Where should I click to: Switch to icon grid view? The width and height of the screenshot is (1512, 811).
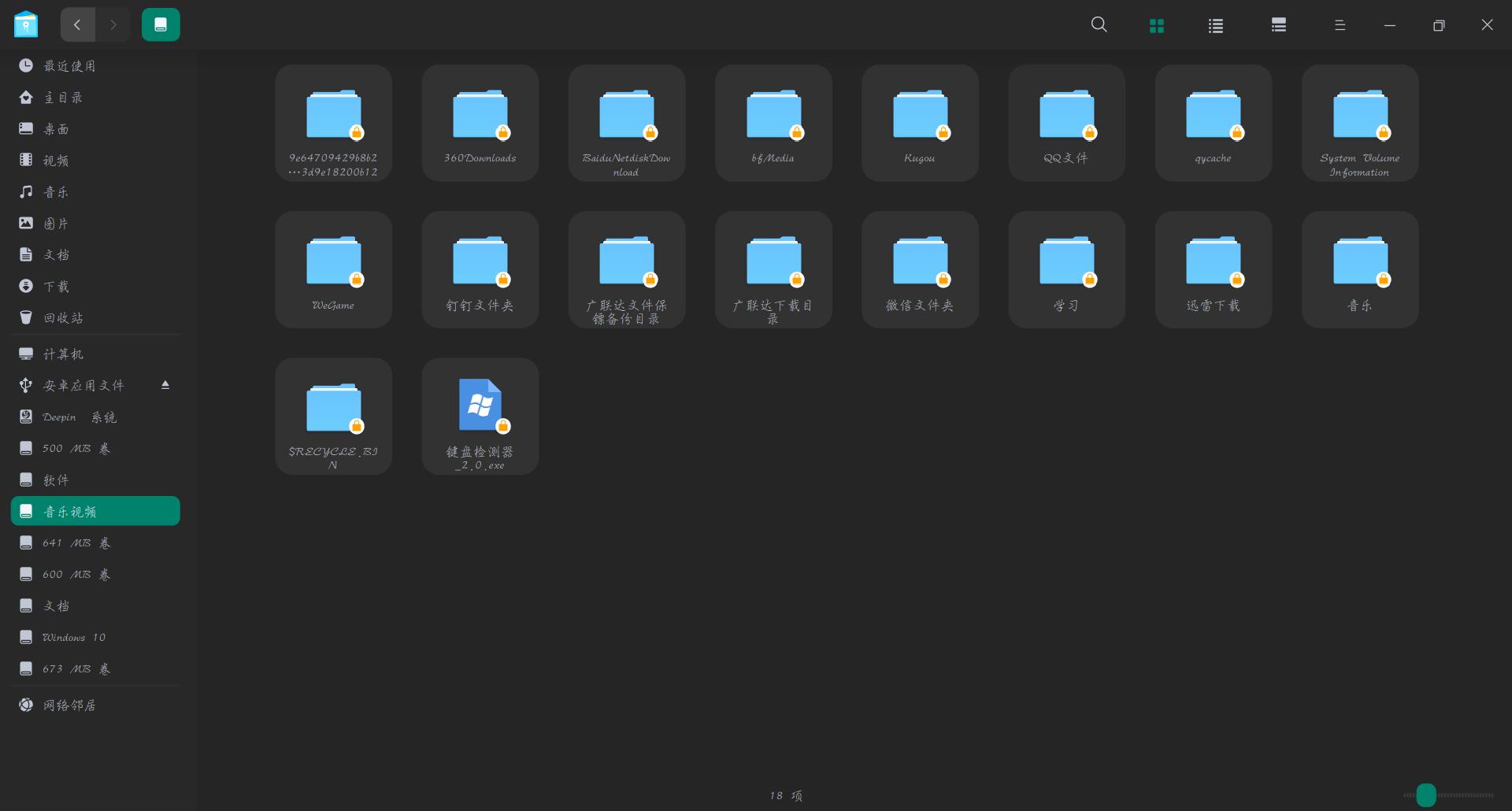coord(1156,25)
